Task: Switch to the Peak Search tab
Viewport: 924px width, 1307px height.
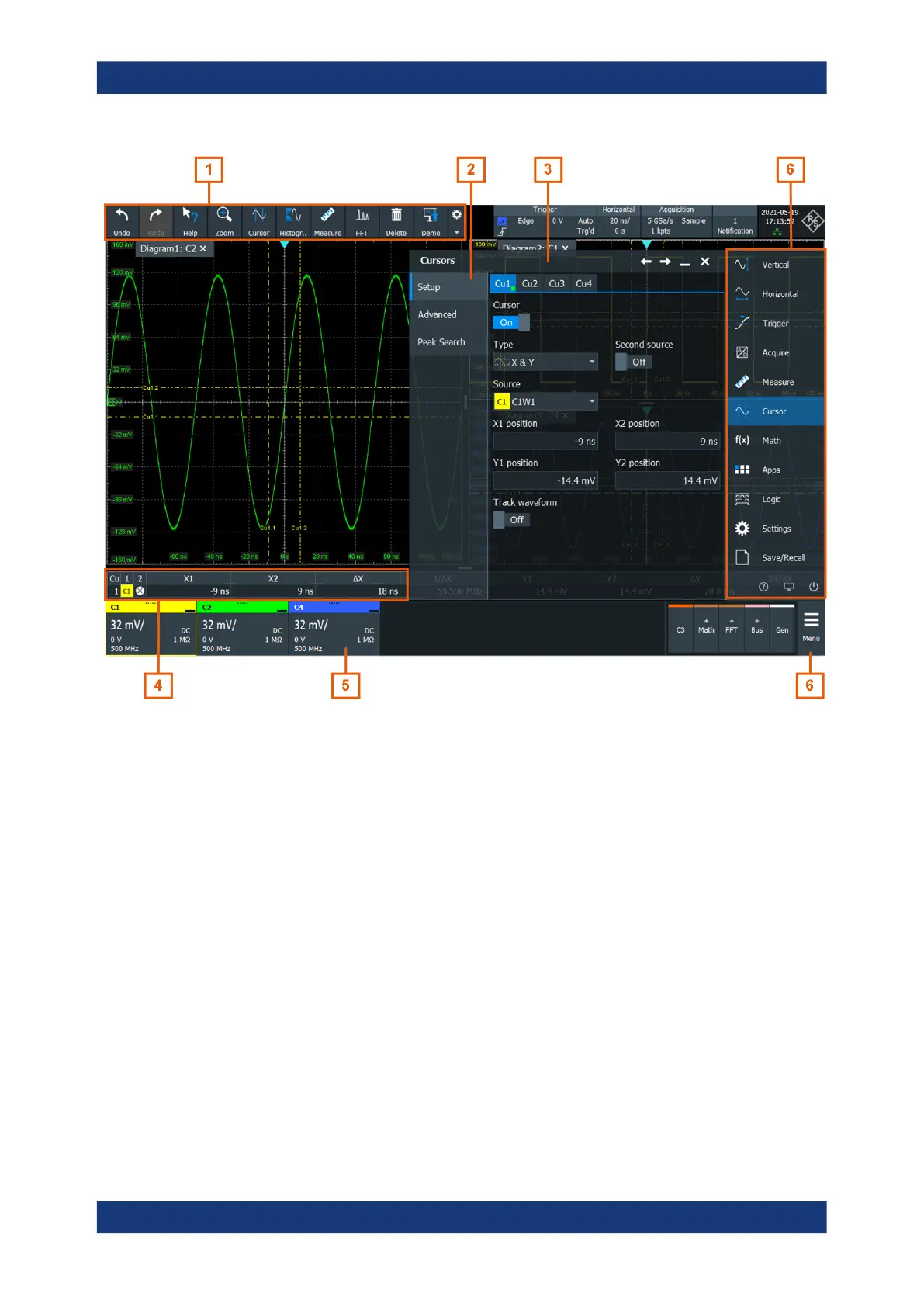Action: (x=448, y=342)
